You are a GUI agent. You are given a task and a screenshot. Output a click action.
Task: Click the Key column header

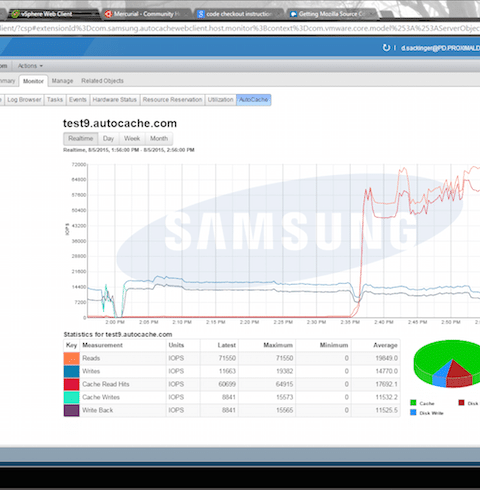tap(71, 345)
